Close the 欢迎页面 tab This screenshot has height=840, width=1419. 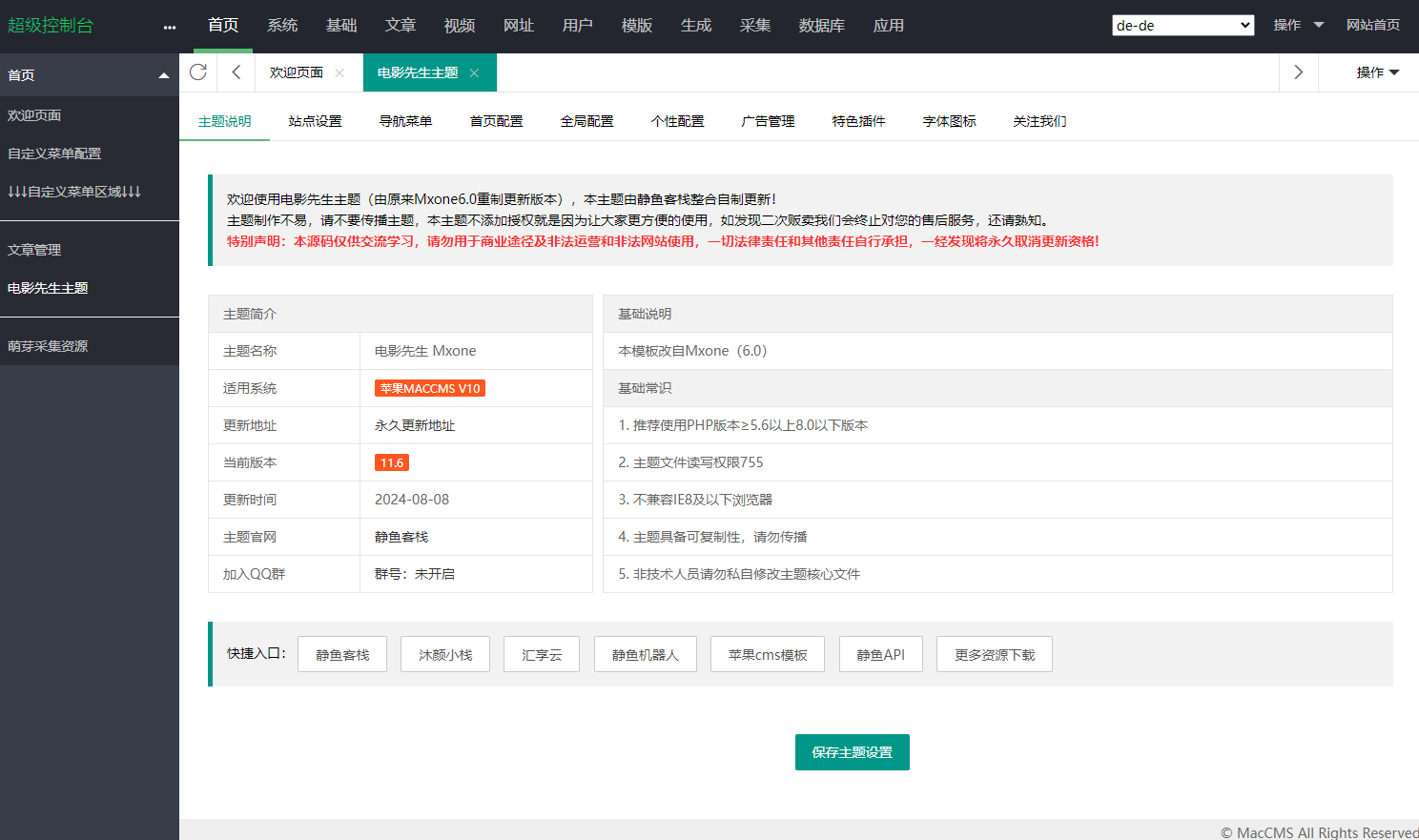point(339,73)
